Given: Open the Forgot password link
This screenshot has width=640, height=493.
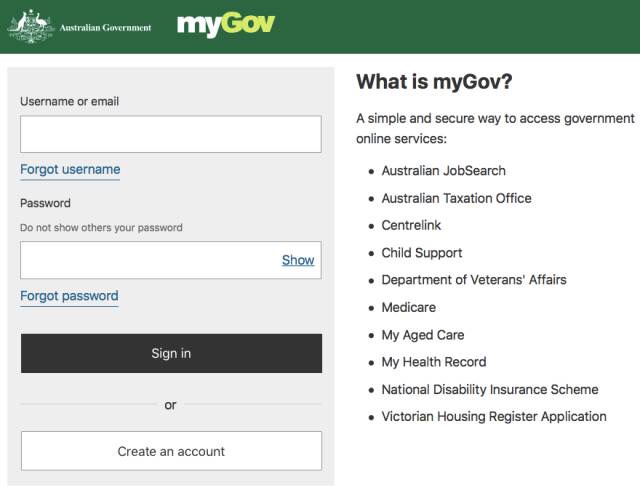Looking at the screenshot, I should pyautogui.click(x=69, y=296).
